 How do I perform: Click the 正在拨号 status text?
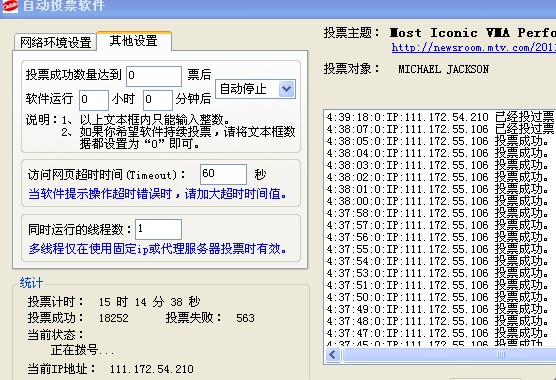(82, 350)
